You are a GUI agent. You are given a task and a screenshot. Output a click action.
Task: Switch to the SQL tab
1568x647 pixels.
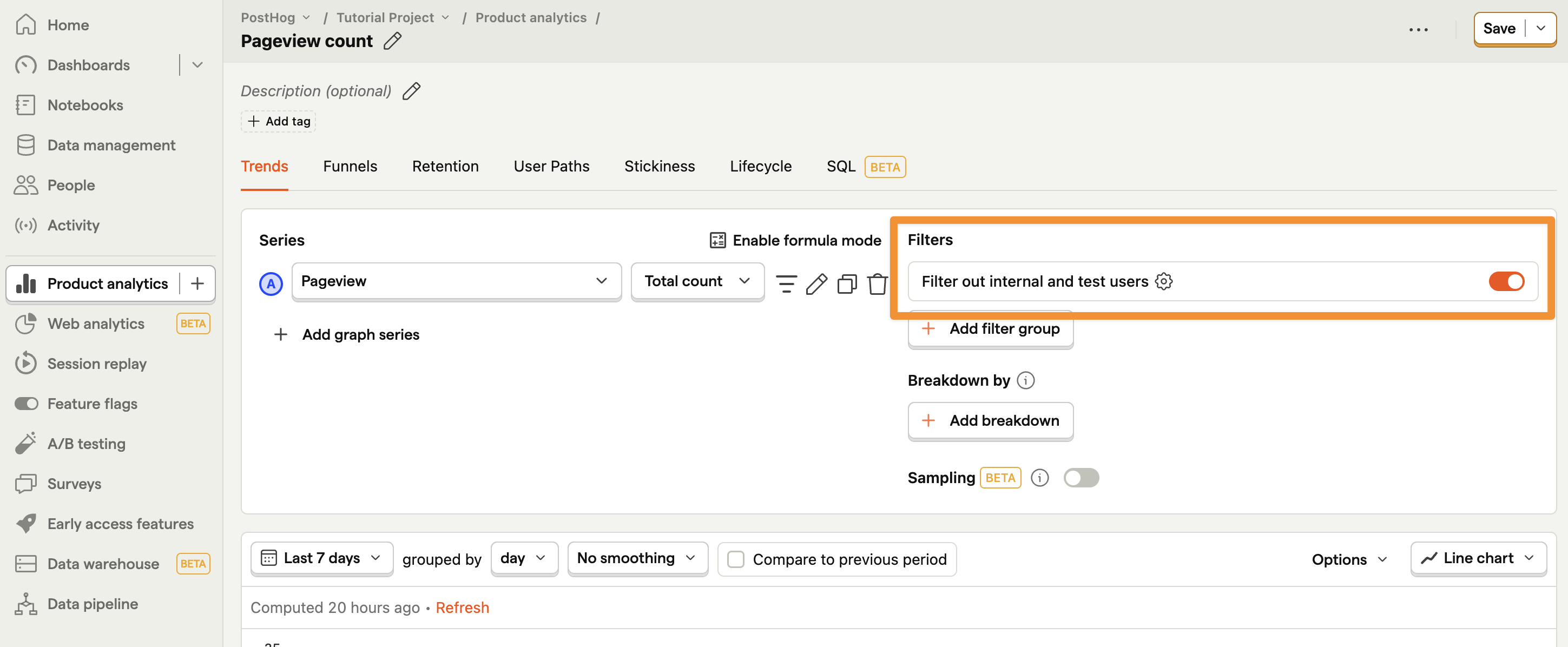click(x=865, y=167)
